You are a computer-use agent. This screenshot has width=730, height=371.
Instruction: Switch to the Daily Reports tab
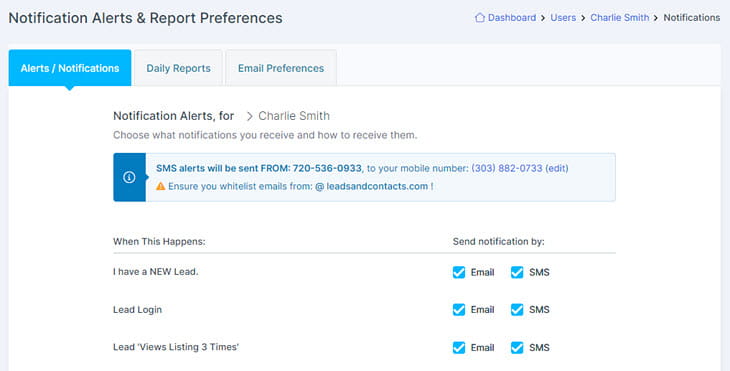(178, 68)
